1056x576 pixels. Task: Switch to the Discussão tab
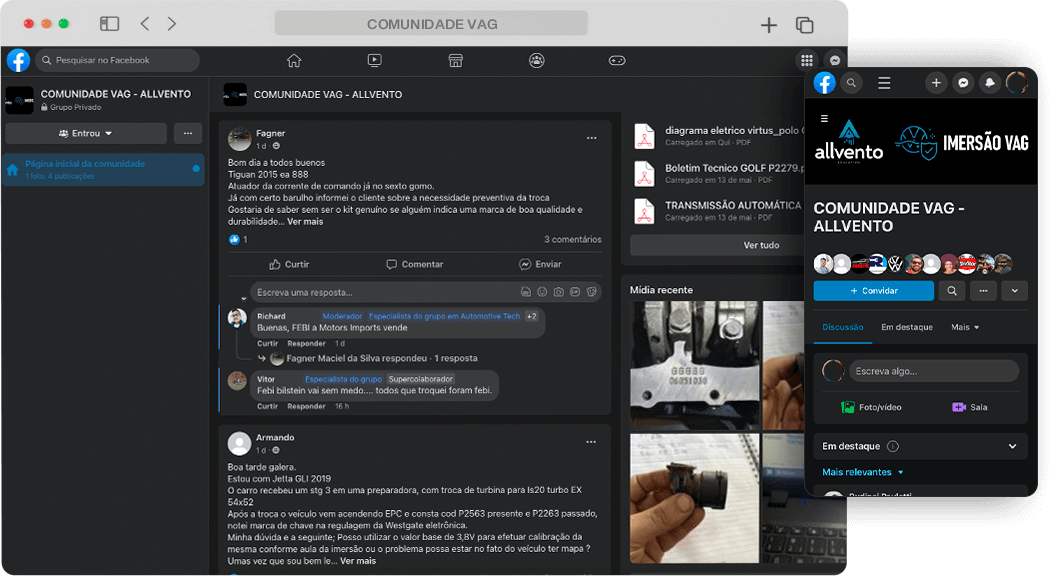click(x=843, y=327)
